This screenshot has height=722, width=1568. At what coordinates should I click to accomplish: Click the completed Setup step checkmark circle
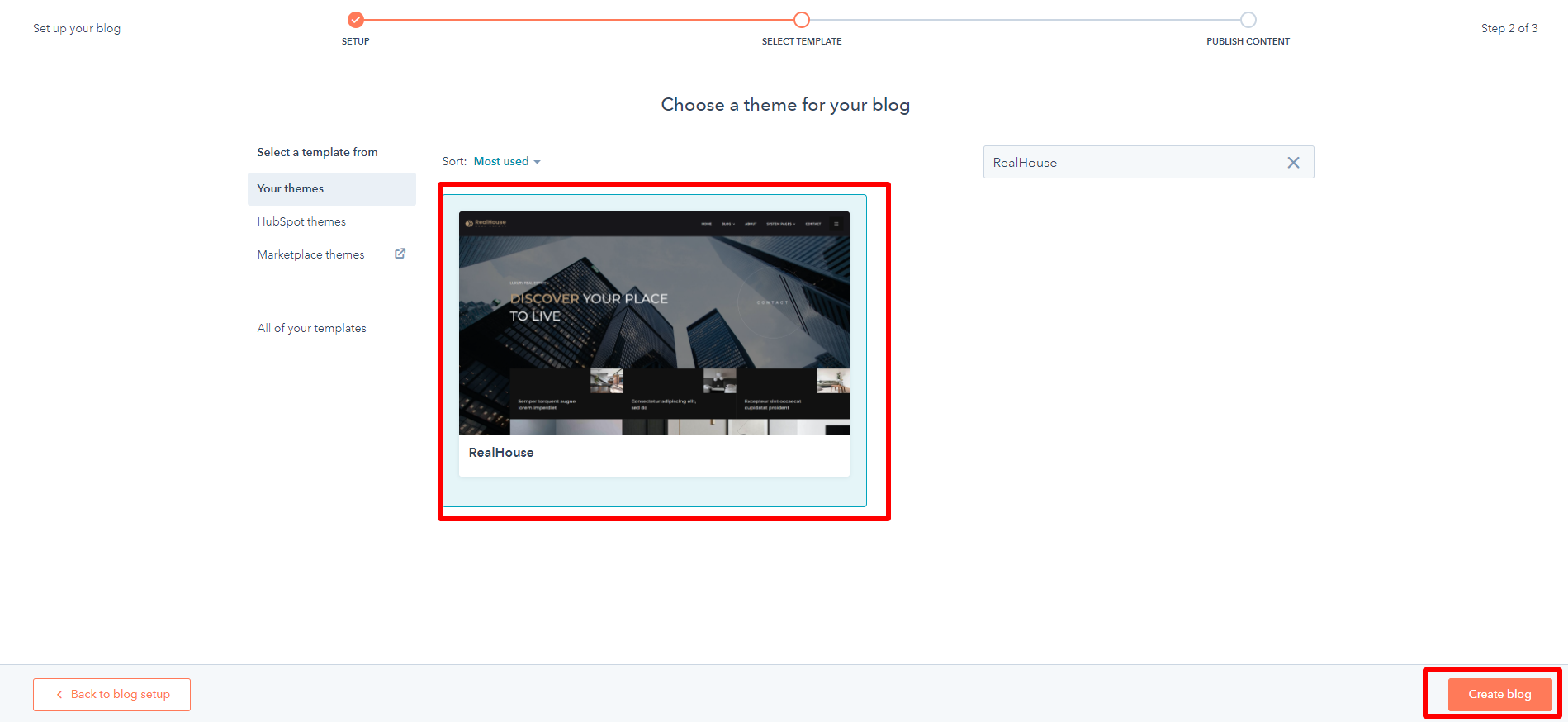355,20
